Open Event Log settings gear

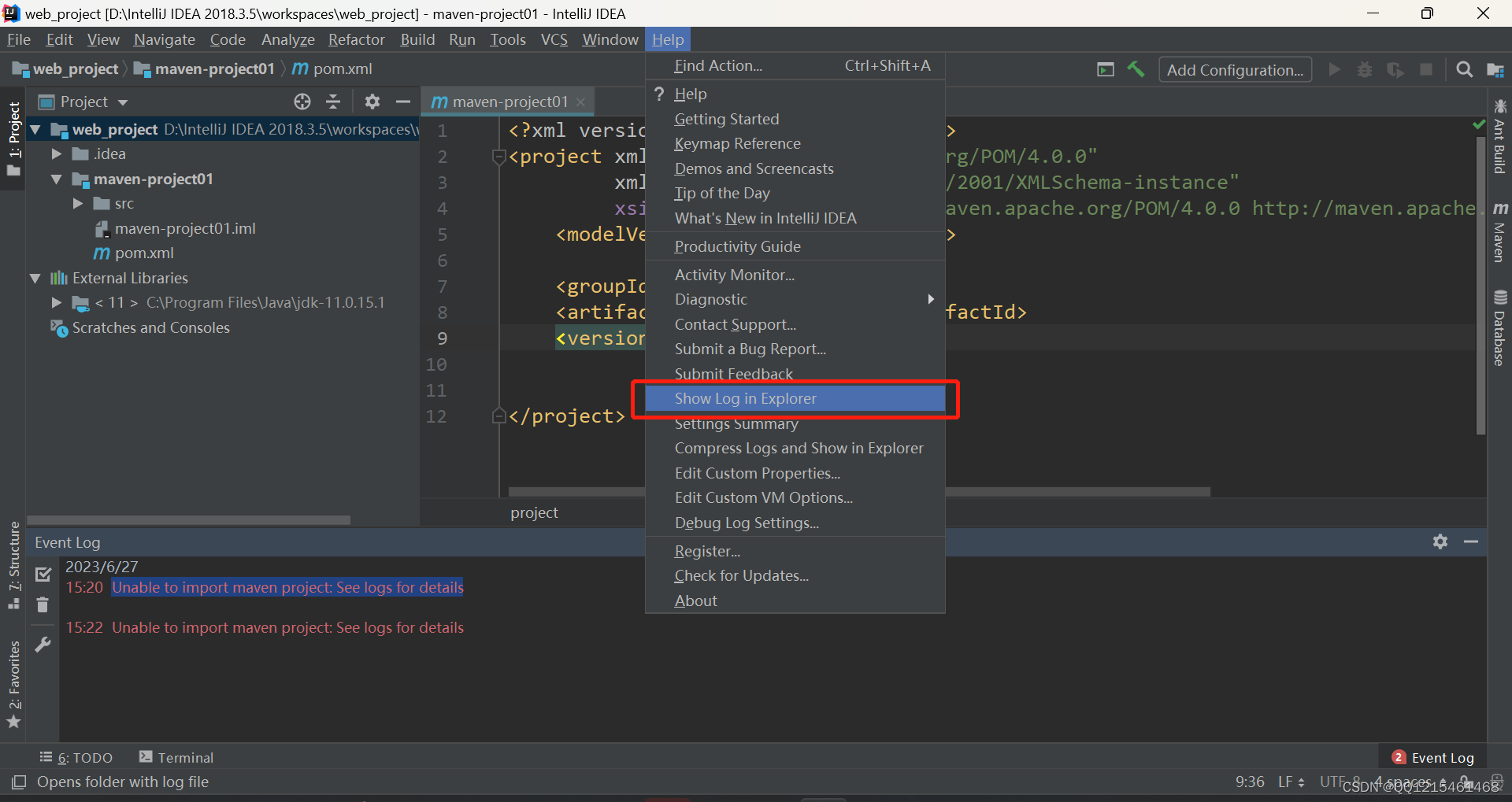pos(1440,541)
